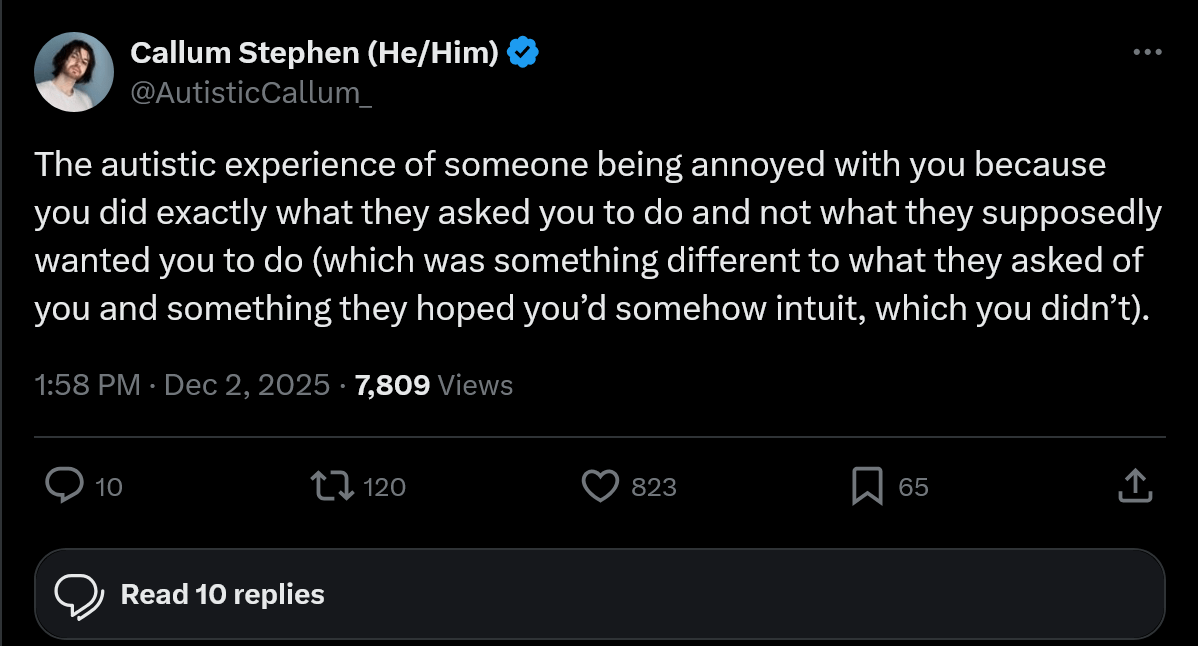Image resolution: width=1198 pixels, height=646 pixels.
Task: Click the repost count 120
Action: click(385, 487)
